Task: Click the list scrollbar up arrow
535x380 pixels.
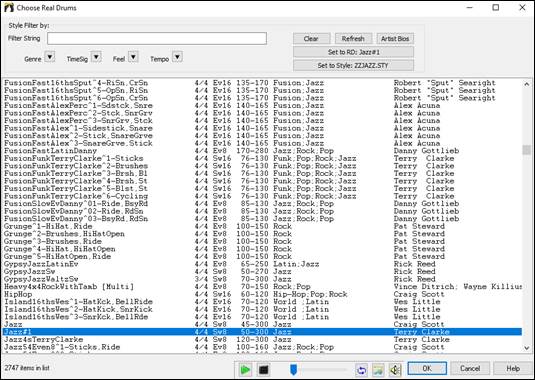Action: [x=526, y=84]
